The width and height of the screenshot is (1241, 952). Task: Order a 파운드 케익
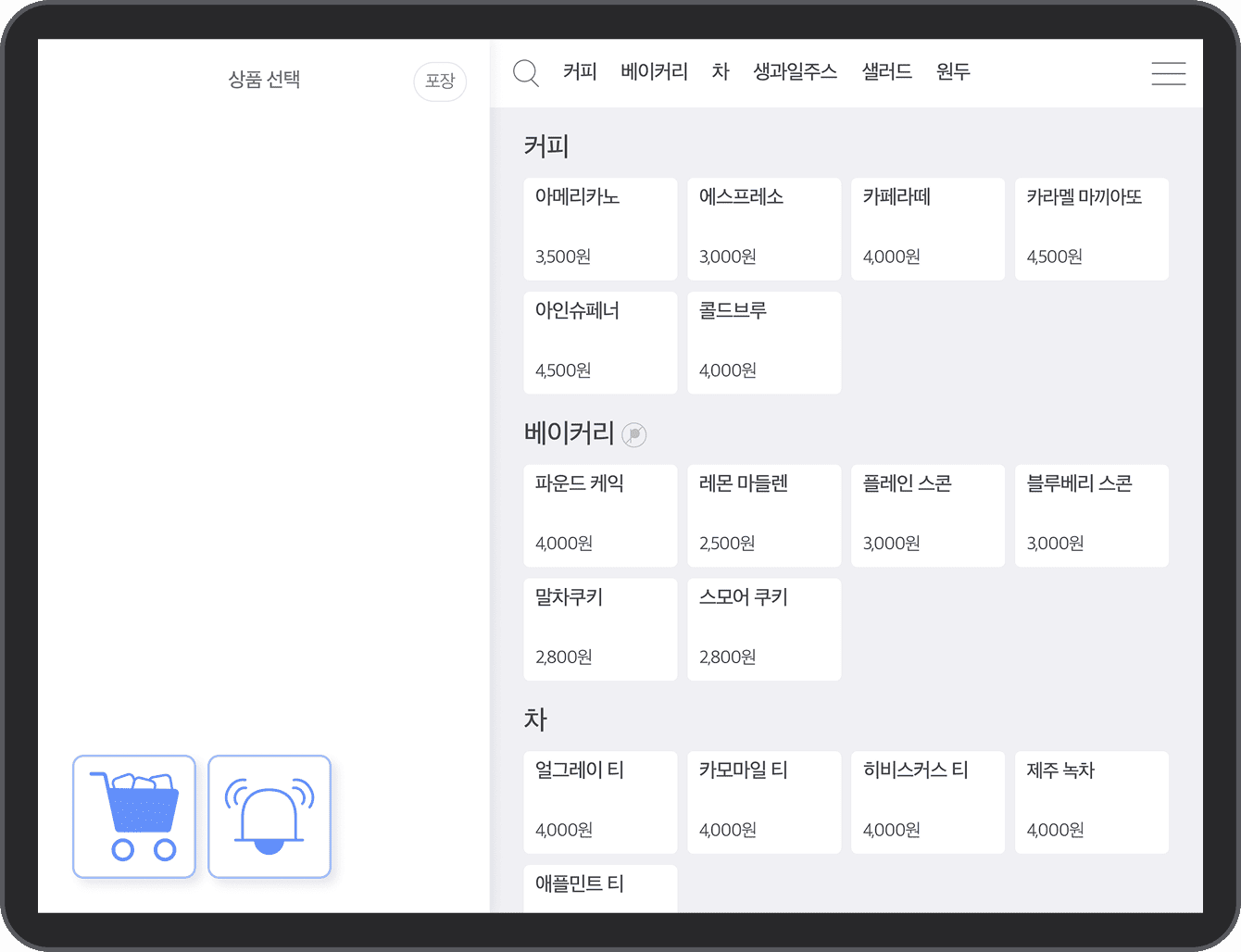600,516
